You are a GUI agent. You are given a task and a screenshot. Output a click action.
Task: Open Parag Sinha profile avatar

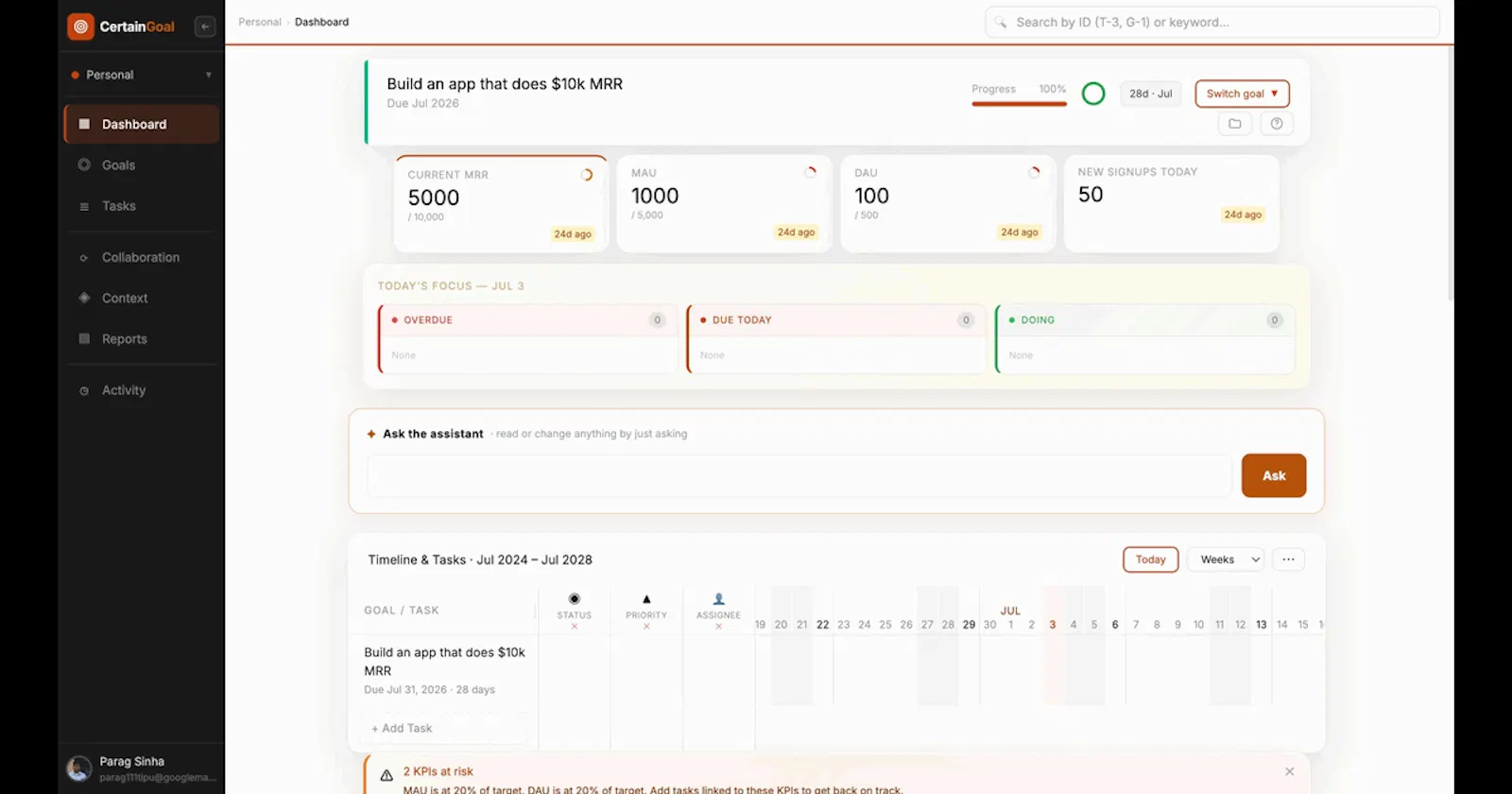79,768
